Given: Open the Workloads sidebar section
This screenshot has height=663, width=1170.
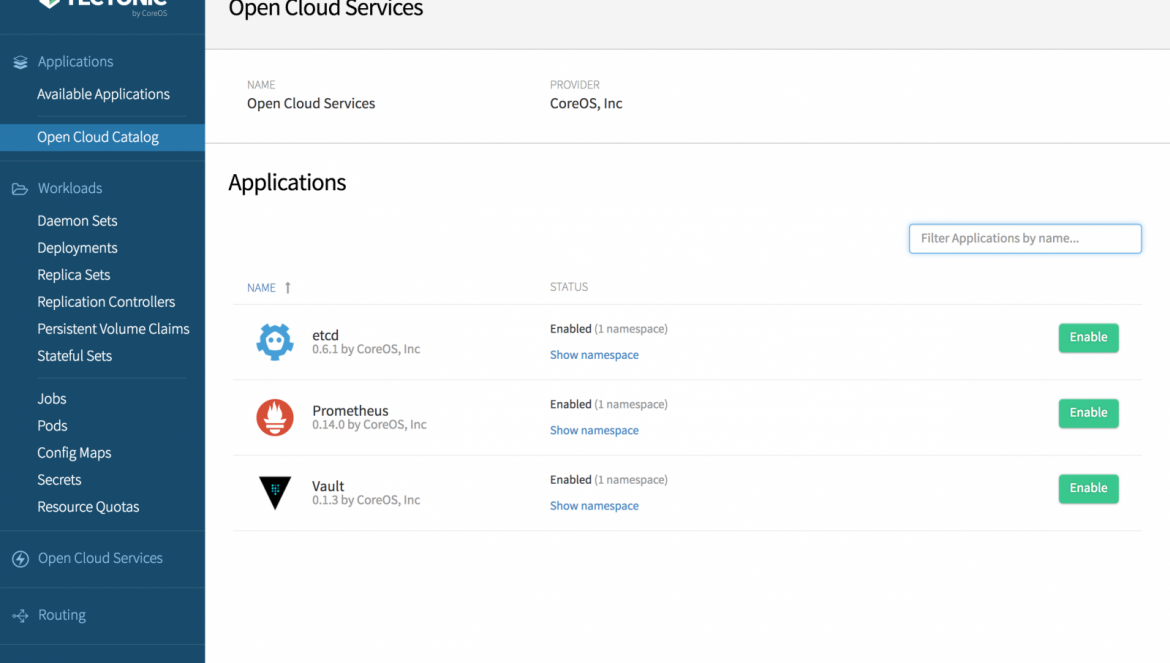Looking at the screenshot, I should click(70, 189).
